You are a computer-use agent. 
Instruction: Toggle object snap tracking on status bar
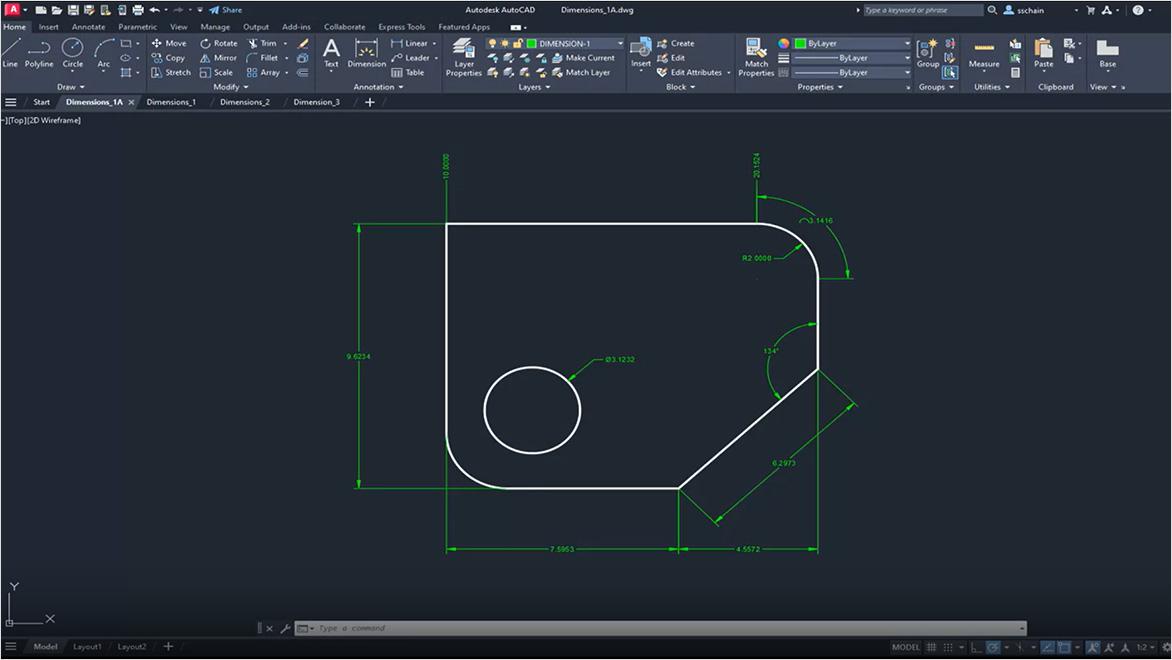click(x=1045, y=647)
